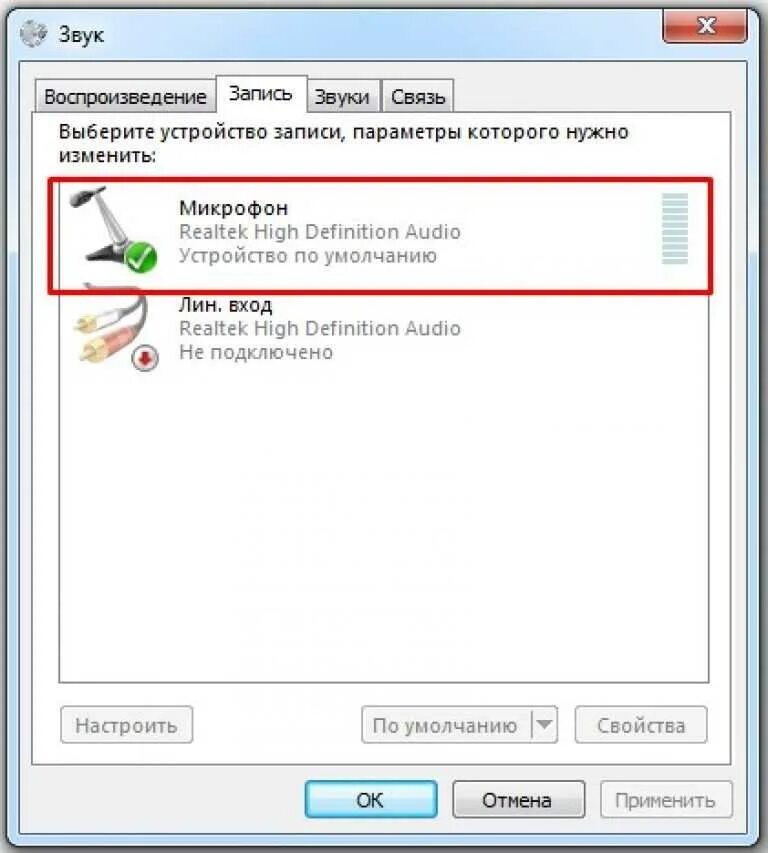Close the Звук dialog window
The image size is (768, 853).
click(x=705, y=26)
